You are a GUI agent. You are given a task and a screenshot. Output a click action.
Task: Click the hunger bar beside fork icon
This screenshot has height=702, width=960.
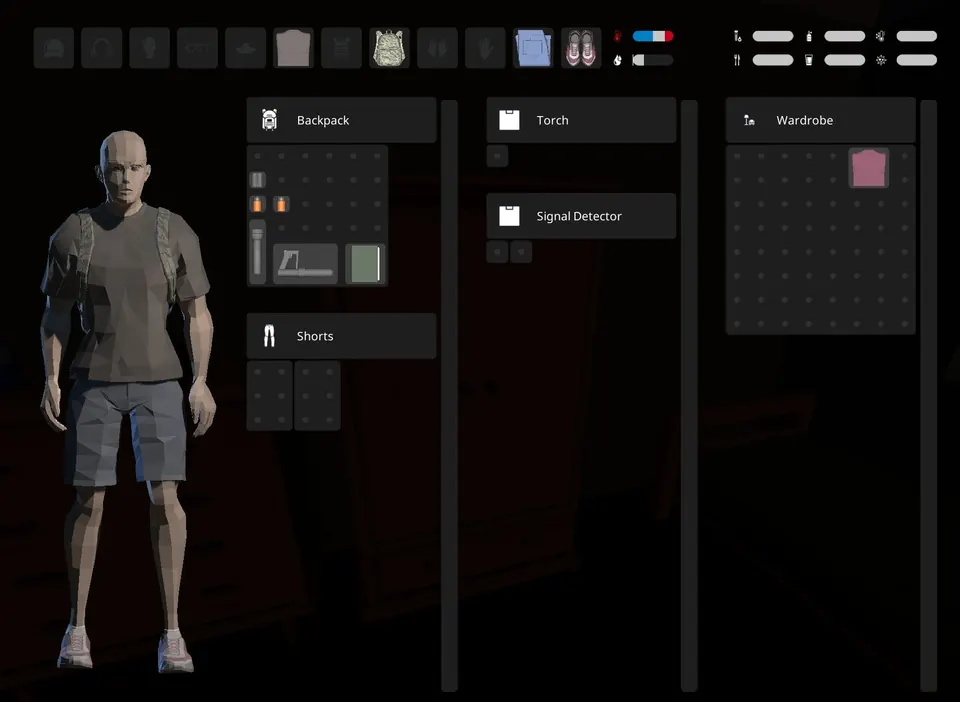[x=773, y=60]
